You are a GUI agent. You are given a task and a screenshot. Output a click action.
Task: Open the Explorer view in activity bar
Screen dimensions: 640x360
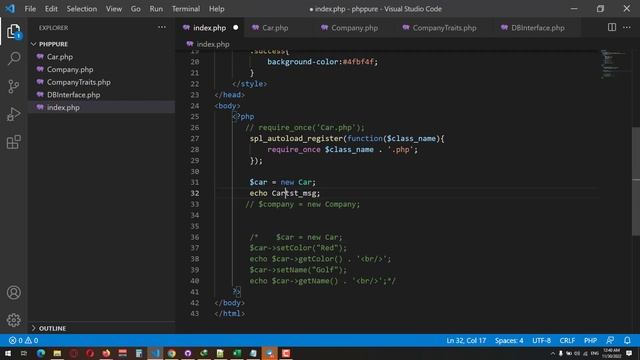pos(13,32)
